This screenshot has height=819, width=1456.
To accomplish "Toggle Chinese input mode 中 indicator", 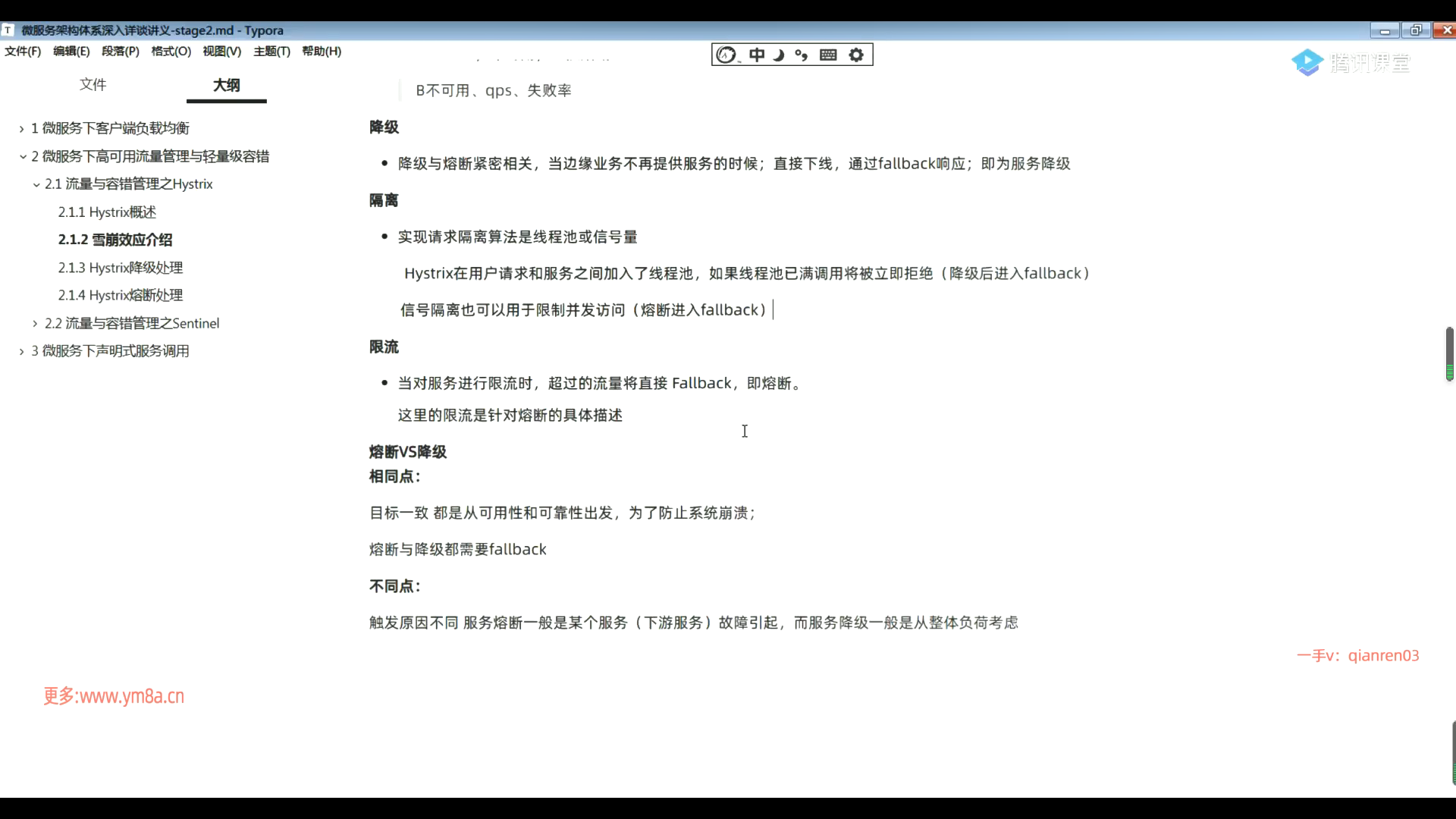I will click(757, 55).
